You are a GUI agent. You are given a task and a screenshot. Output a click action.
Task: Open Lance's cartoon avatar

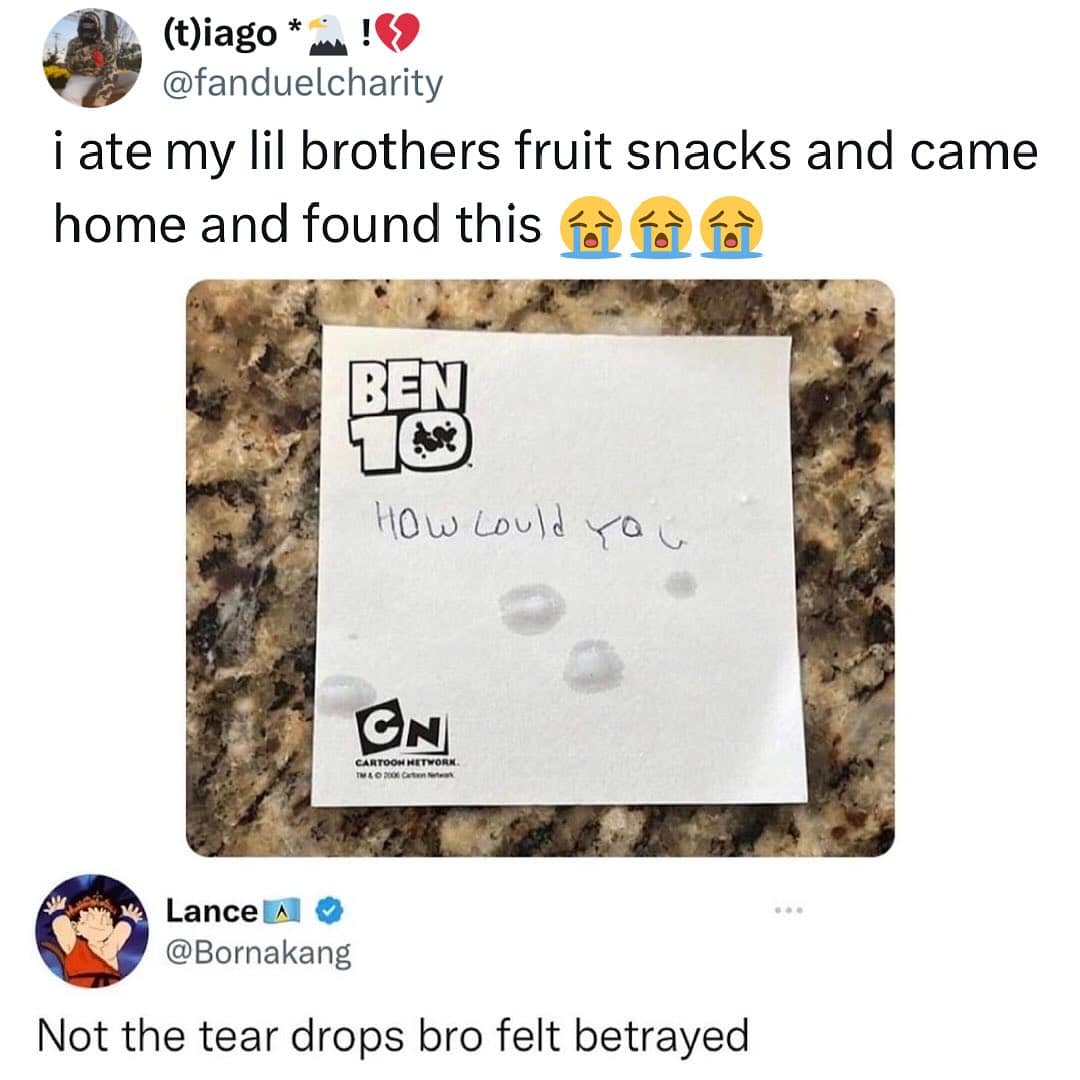coord(92,931)
